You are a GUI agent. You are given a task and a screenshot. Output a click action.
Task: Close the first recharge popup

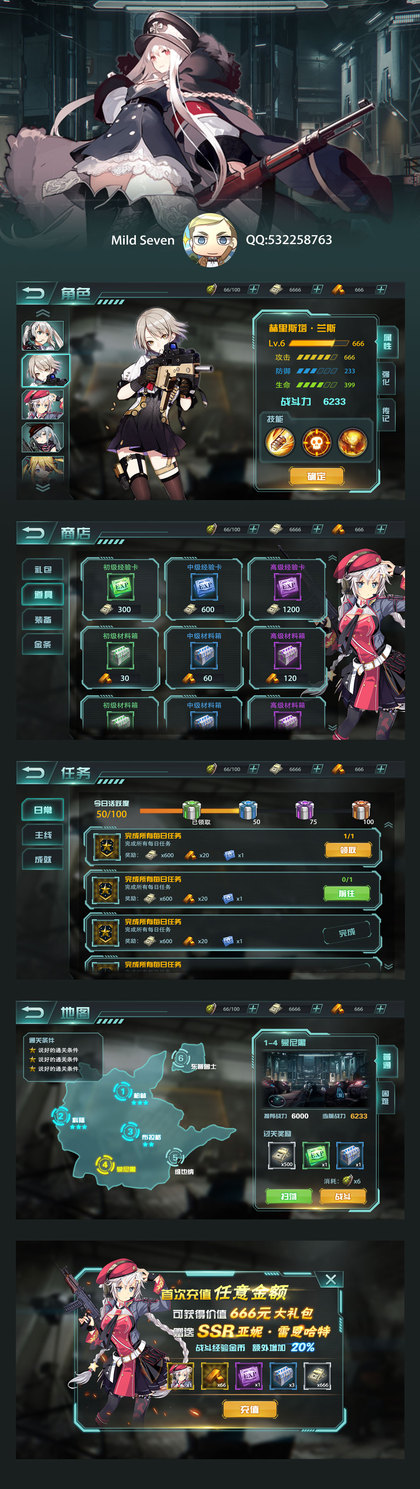click(x=331, y=1279)
